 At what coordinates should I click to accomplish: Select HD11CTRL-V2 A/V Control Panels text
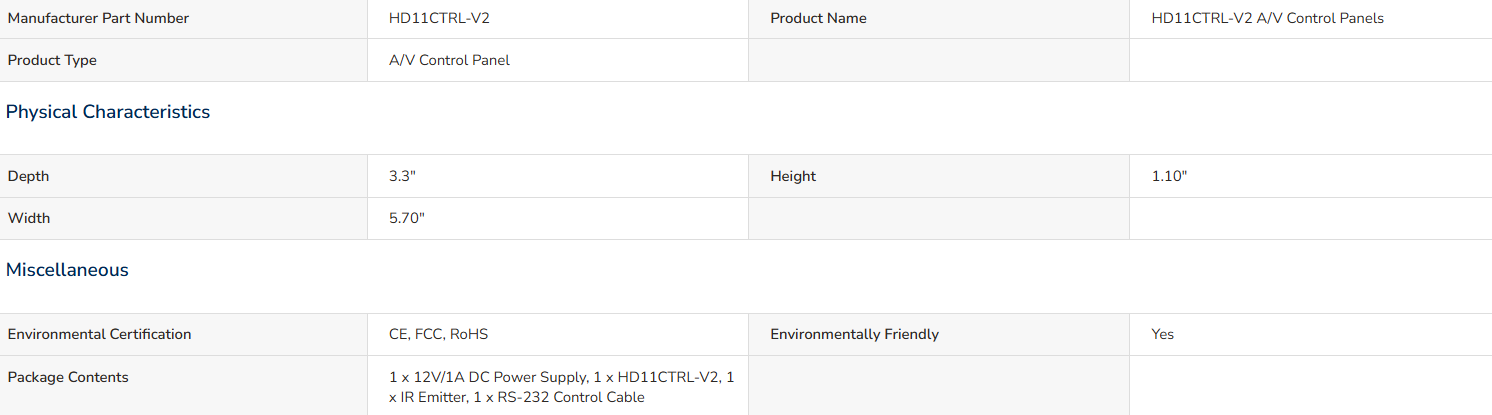point(1267,18)
